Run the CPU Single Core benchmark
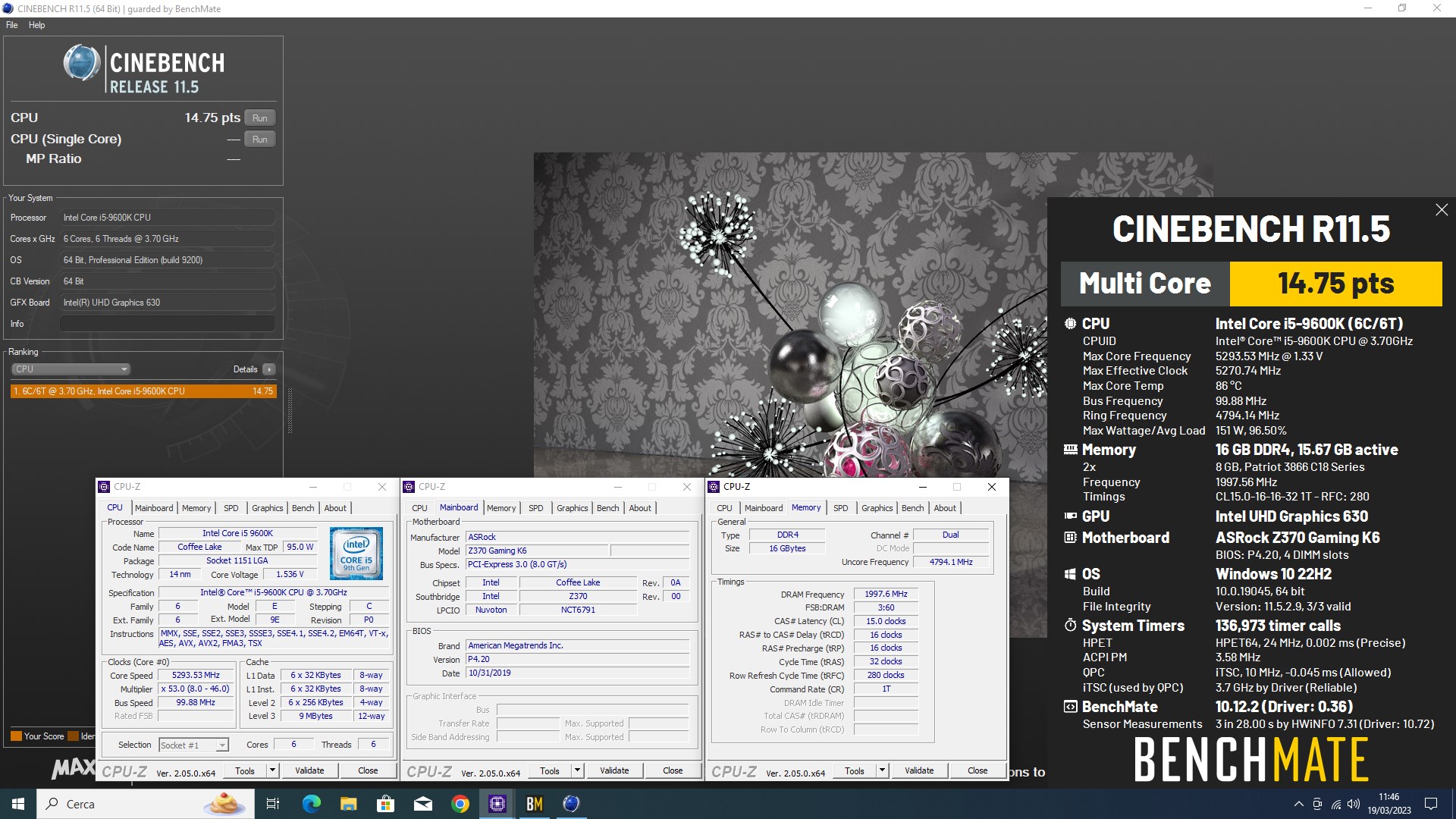This screenshot has height=819, width=1456. 260,140
